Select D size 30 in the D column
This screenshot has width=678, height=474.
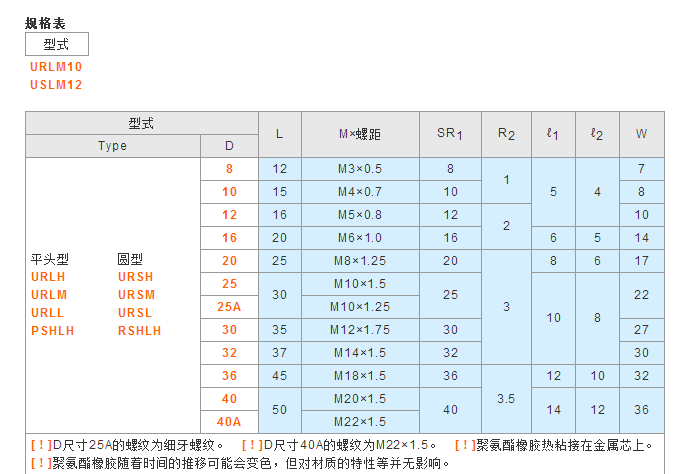(229, 330)
